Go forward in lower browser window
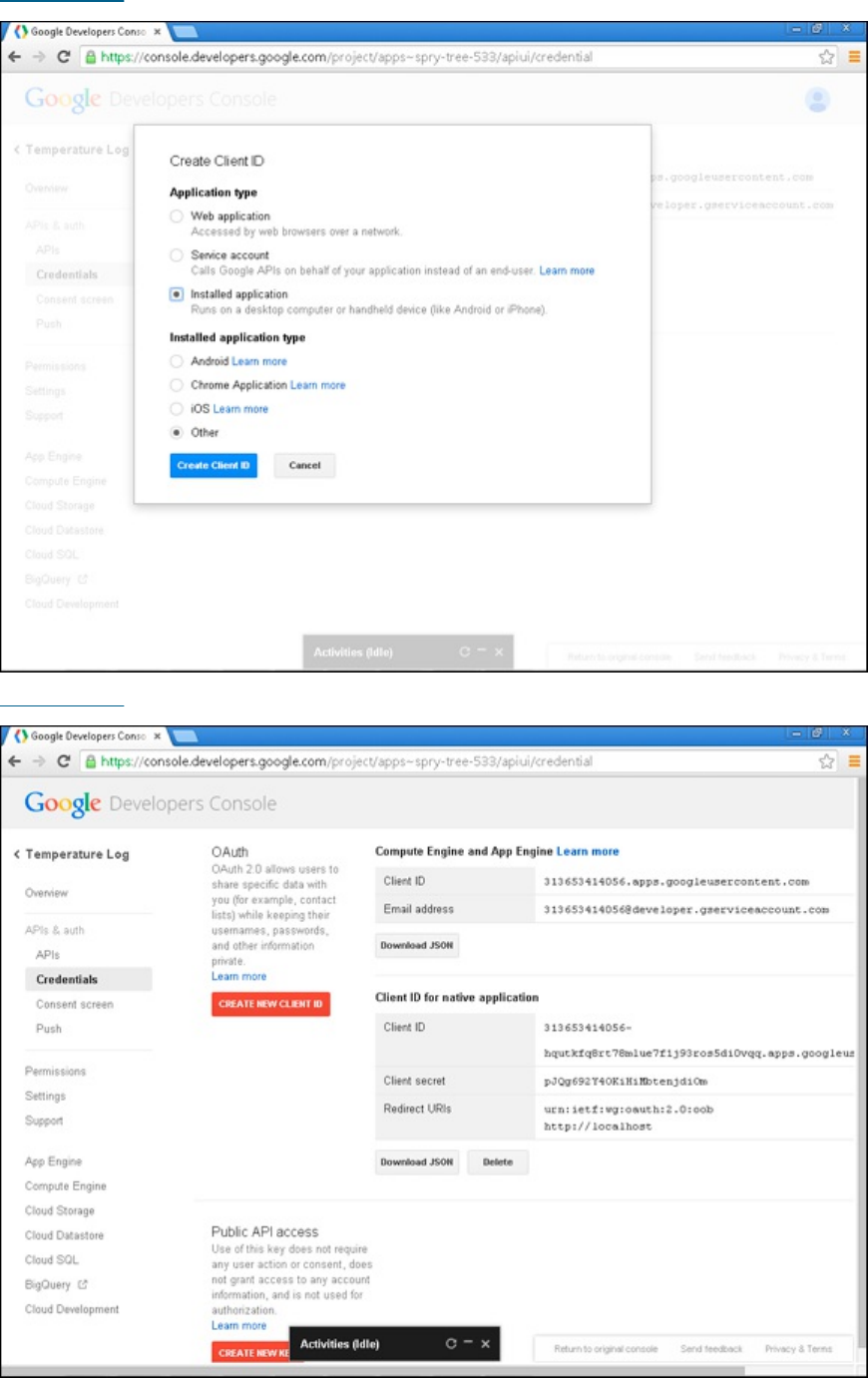 (39, 761)
